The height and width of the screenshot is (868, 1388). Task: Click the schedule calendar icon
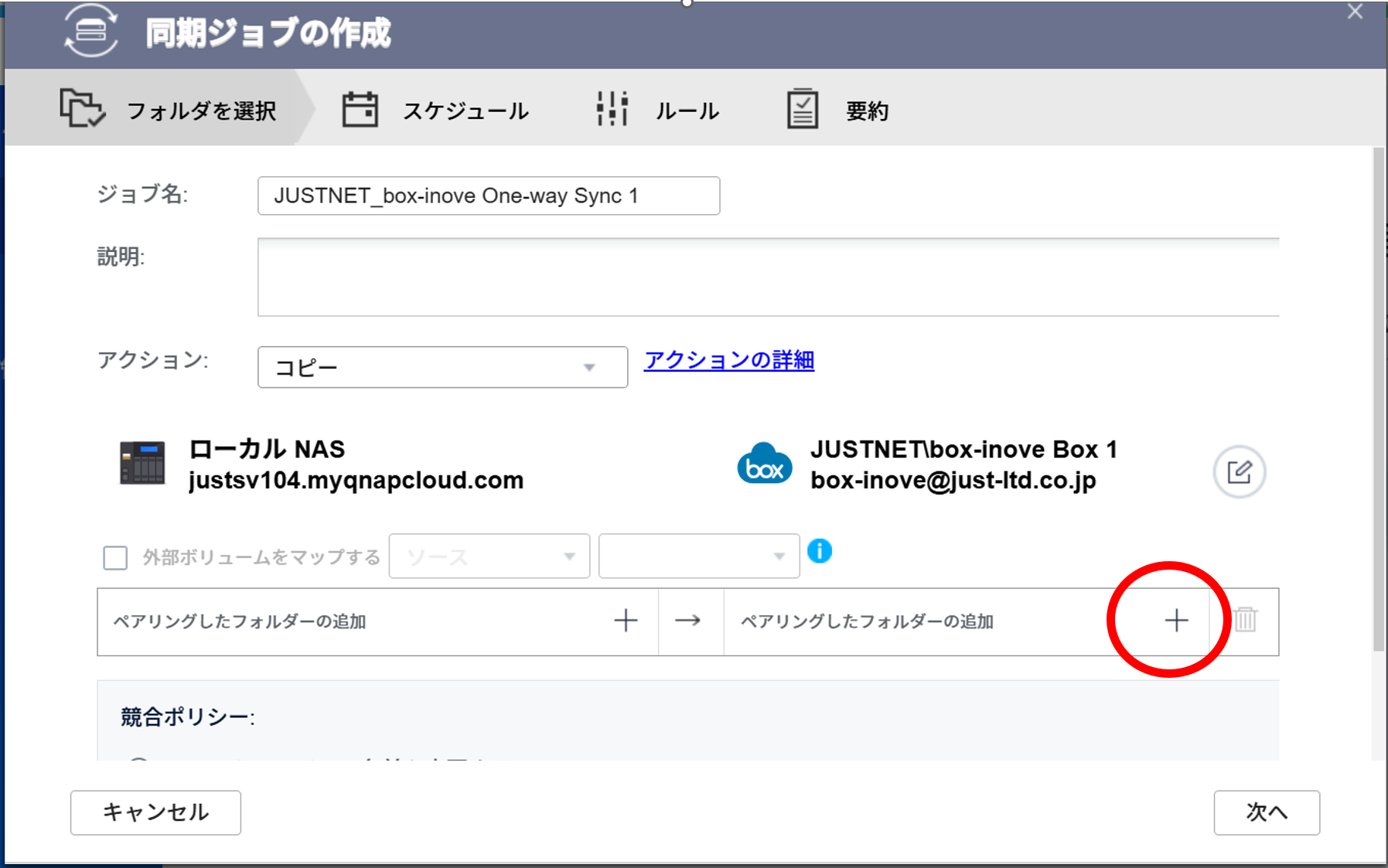tap(360, 110)
